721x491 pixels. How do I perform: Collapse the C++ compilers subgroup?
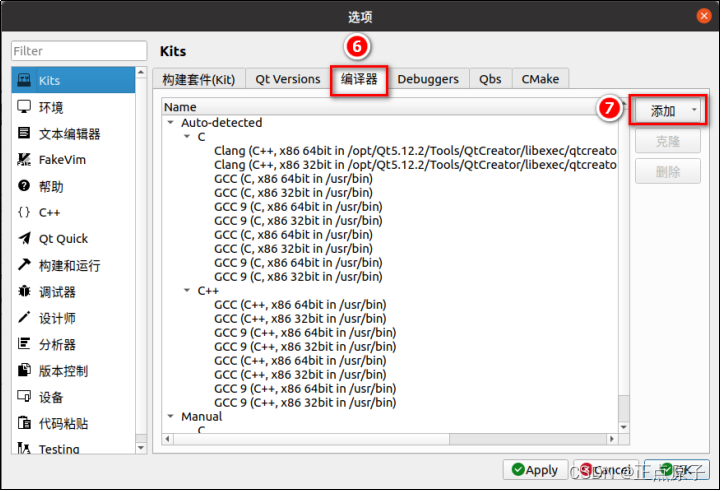(x=187, y=291)
